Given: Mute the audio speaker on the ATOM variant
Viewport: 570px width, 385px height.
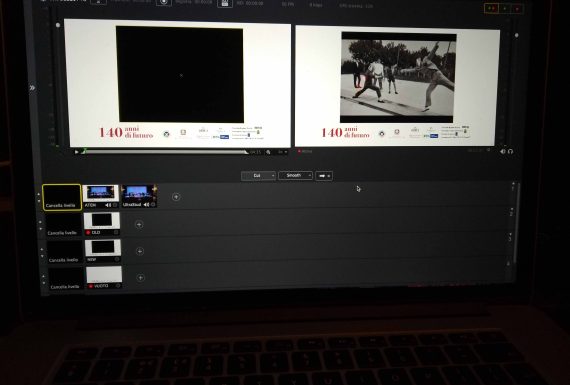Looking at the screenshot, I should 108,205.
